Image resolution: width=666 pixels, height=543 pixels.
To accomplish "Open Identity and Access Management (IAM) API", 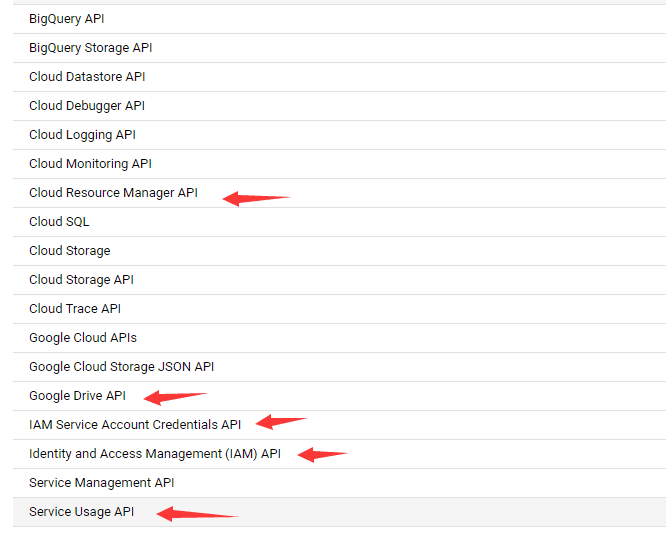I will 155,454.
